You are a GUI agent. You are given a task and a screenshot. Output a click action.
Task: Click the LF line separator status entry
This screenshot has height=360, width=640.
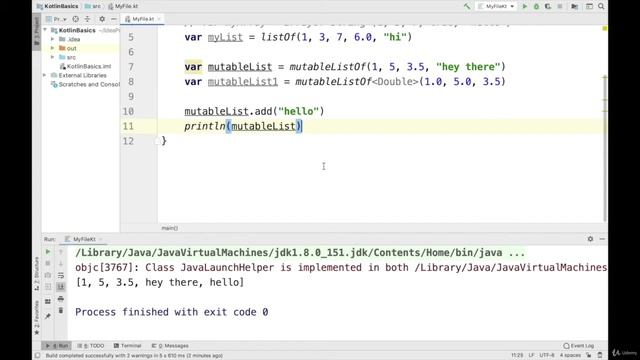[531, 356]
